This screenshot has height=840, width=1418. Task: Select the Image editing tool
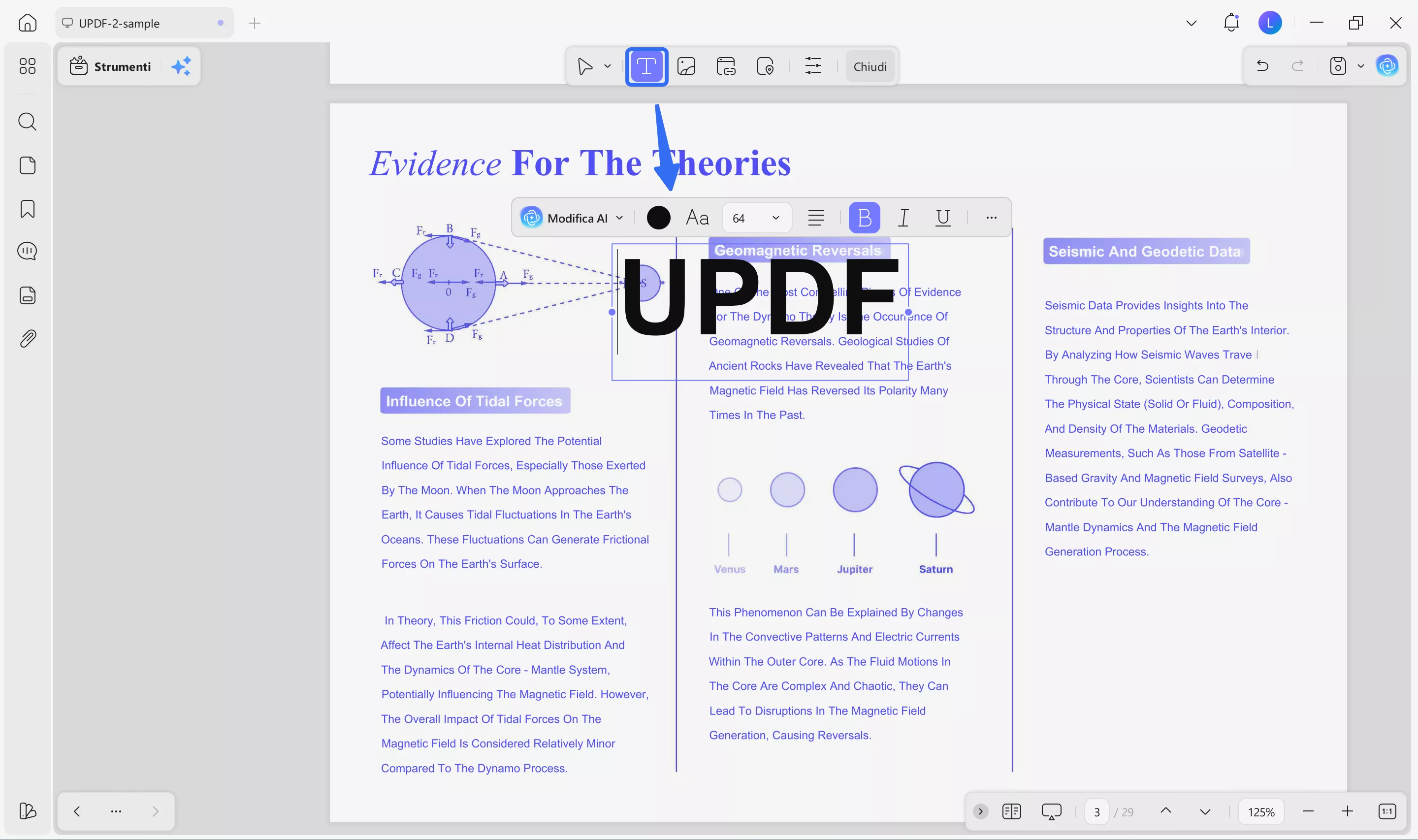click(x=686, y=66)
